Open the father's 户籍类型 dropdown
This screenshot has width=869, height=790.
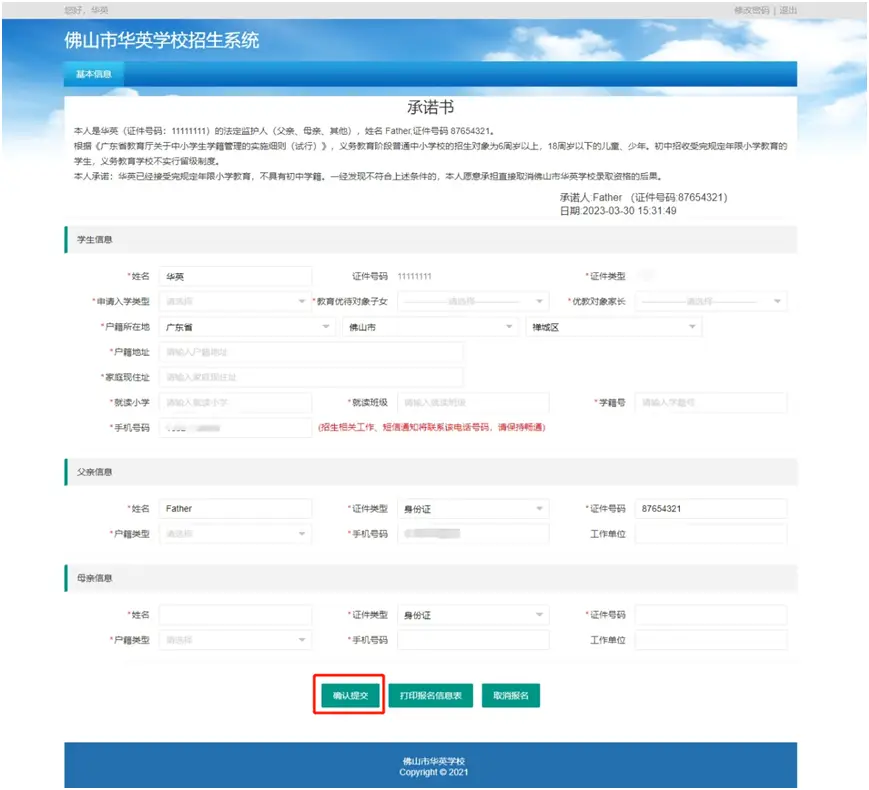235,535
